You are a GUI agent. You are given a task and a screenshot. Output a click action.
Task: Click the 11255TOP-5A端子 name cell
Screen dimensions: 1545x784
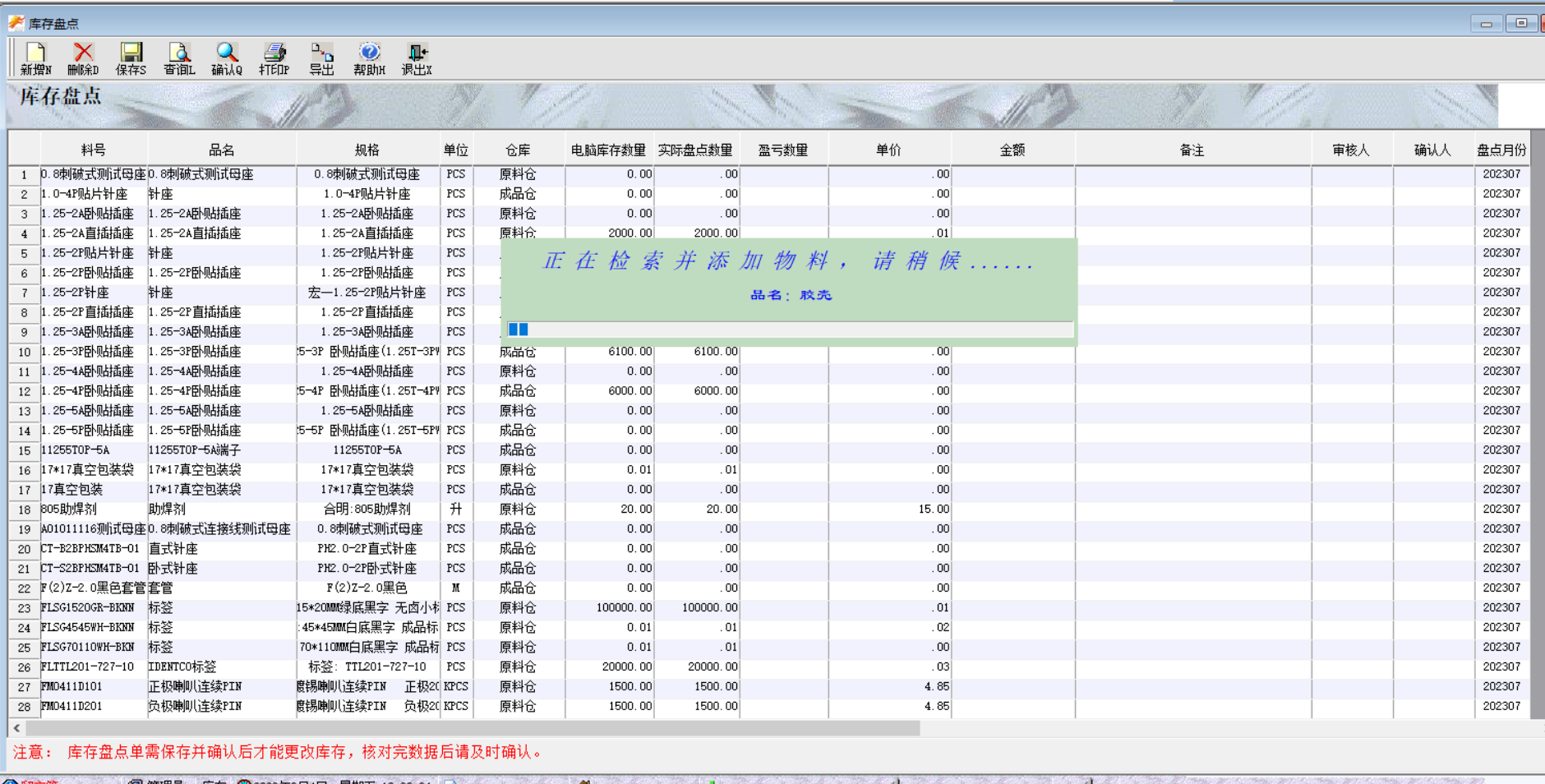click(x=222, y=450)
